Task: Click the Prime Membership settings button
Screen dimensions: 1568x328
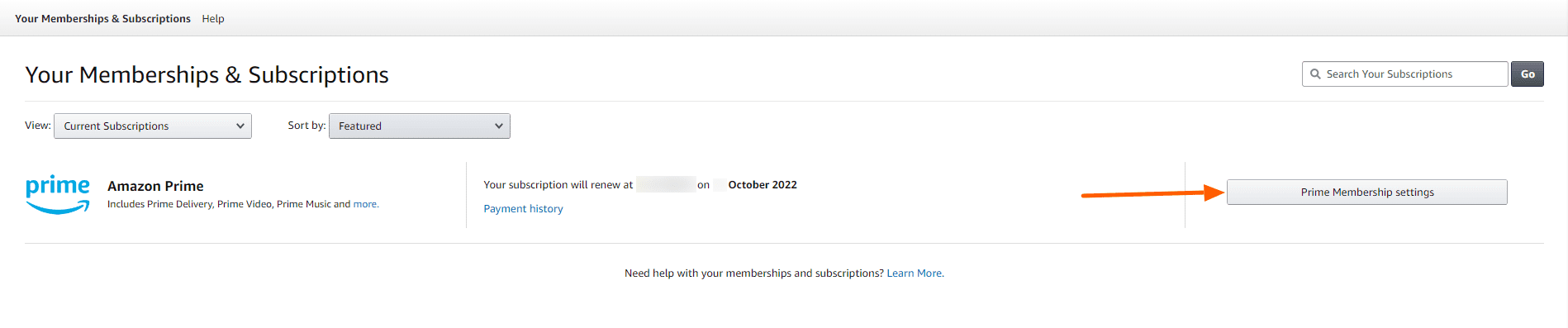Action: pos(1367,192)
